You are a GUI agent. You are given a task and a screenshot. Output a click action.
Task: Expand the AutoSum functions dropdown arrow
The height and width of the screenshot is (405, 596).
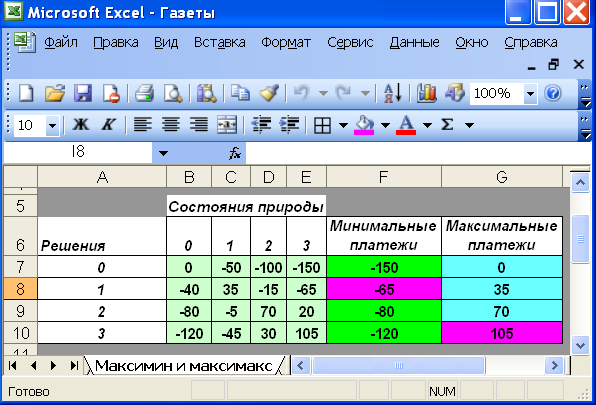tap(469, 125)
